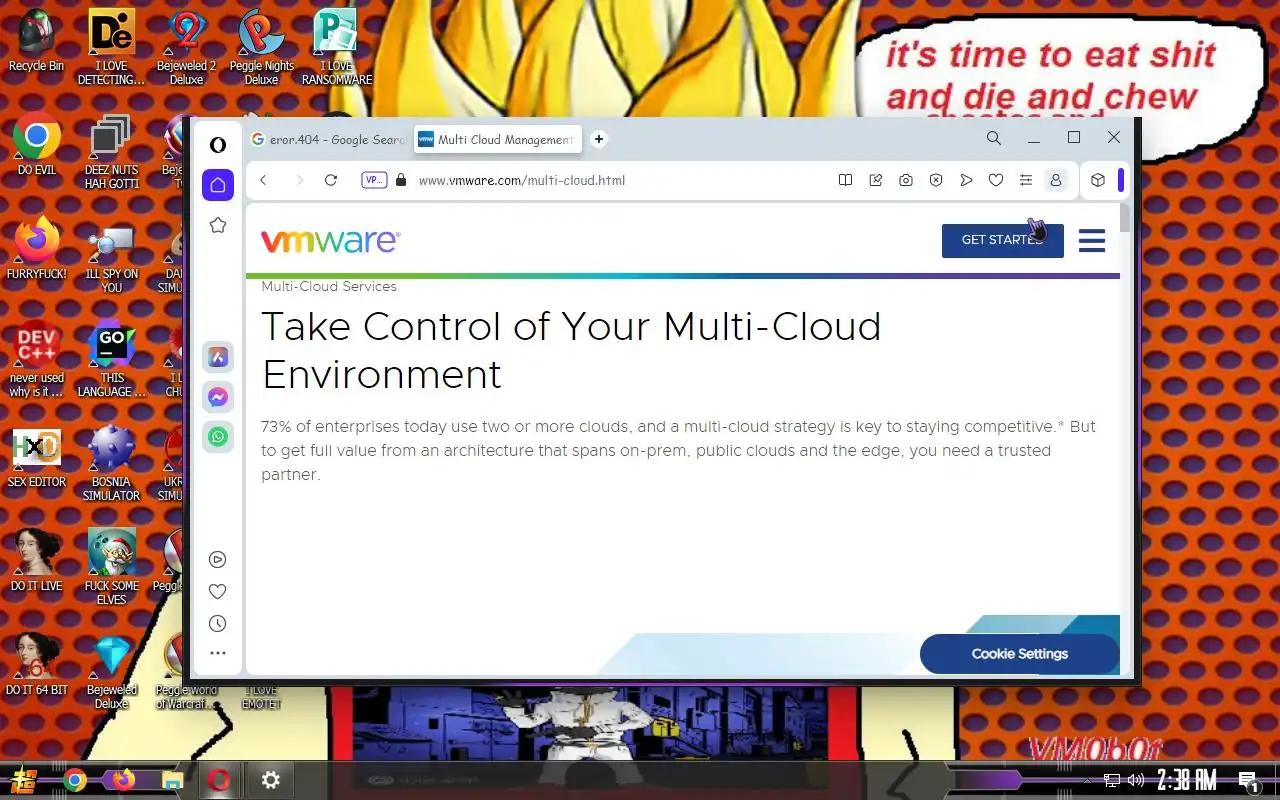1280x800 pixels.
Task: Open the 2:38 AM taskbar clock
Action: (x=1187, y=781)
